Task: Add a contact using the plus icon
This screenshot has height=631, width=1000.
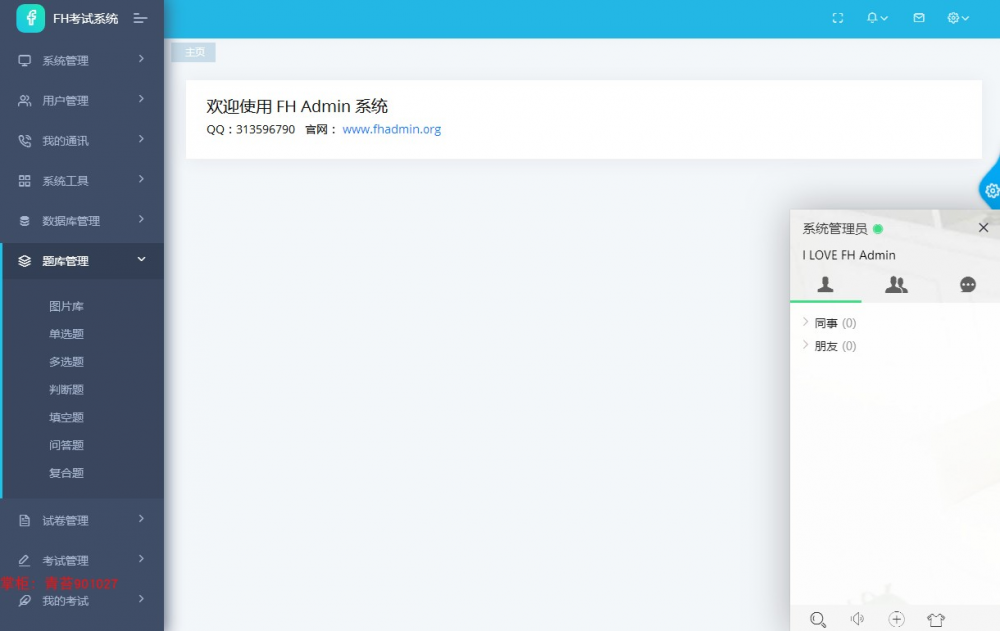Action: click(896, 618)
